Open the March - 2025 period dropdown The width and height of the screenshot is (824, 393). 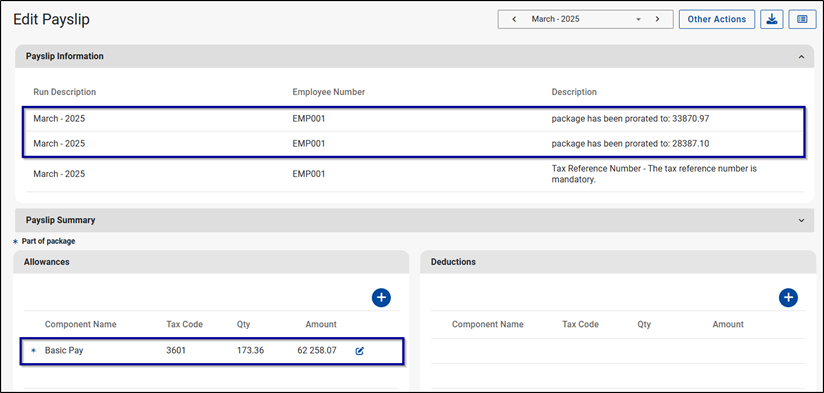(638, 19)
